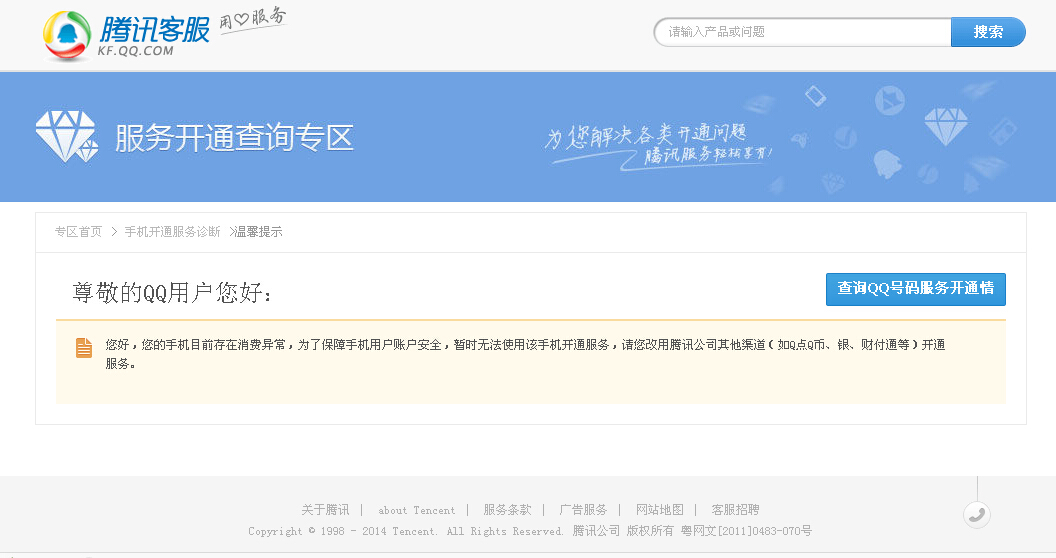The image size is (1056, 558).
Task: Select the 尊敬的QQ用户您好 heading
Action: point(172,293)
